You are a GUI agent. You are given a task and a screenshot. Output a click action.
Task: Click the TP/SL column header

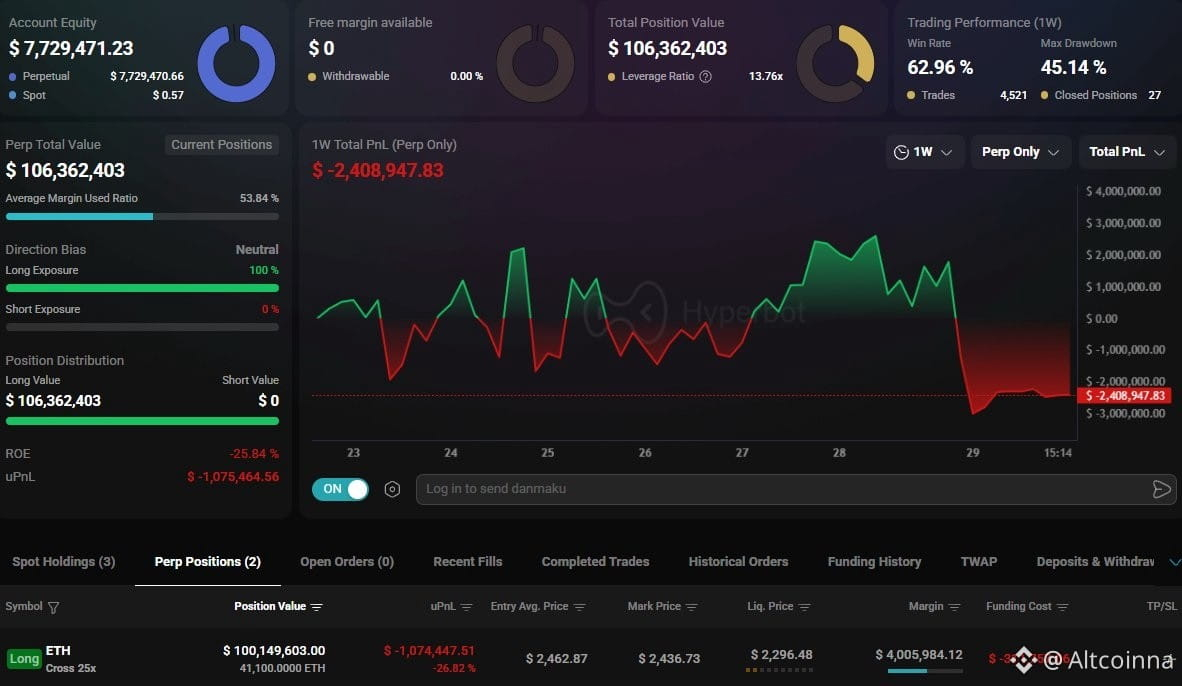(x=1161, y=607)
